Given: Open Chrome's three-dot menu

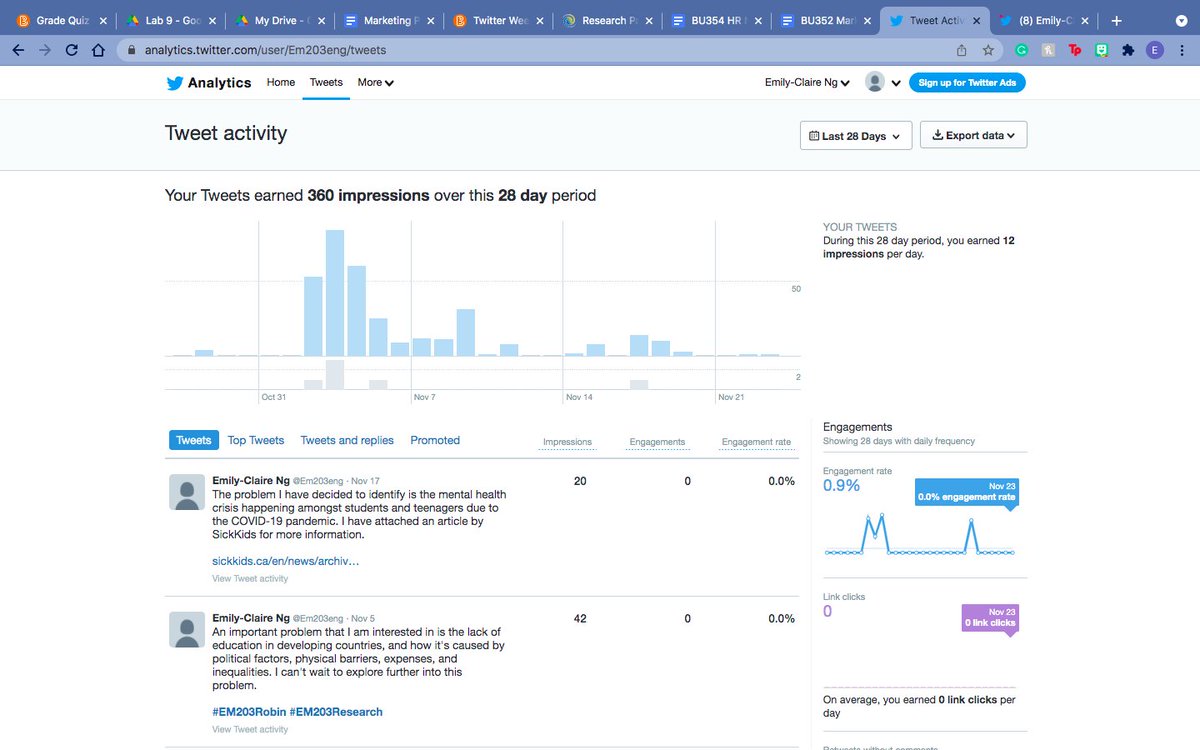Looking at the screenshot, I should [1182, 50].
